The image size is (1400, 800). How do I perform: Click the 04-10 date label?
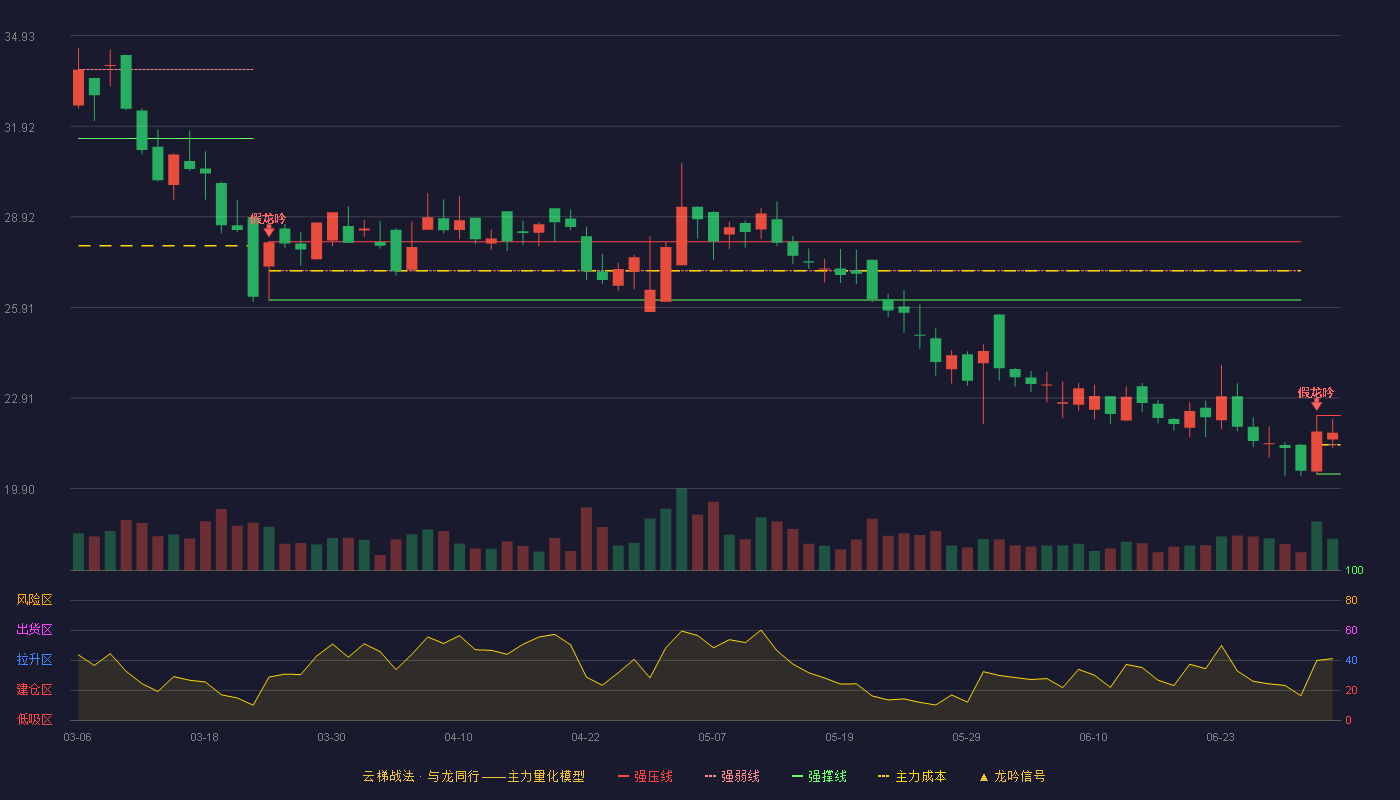tap(458, 737)
